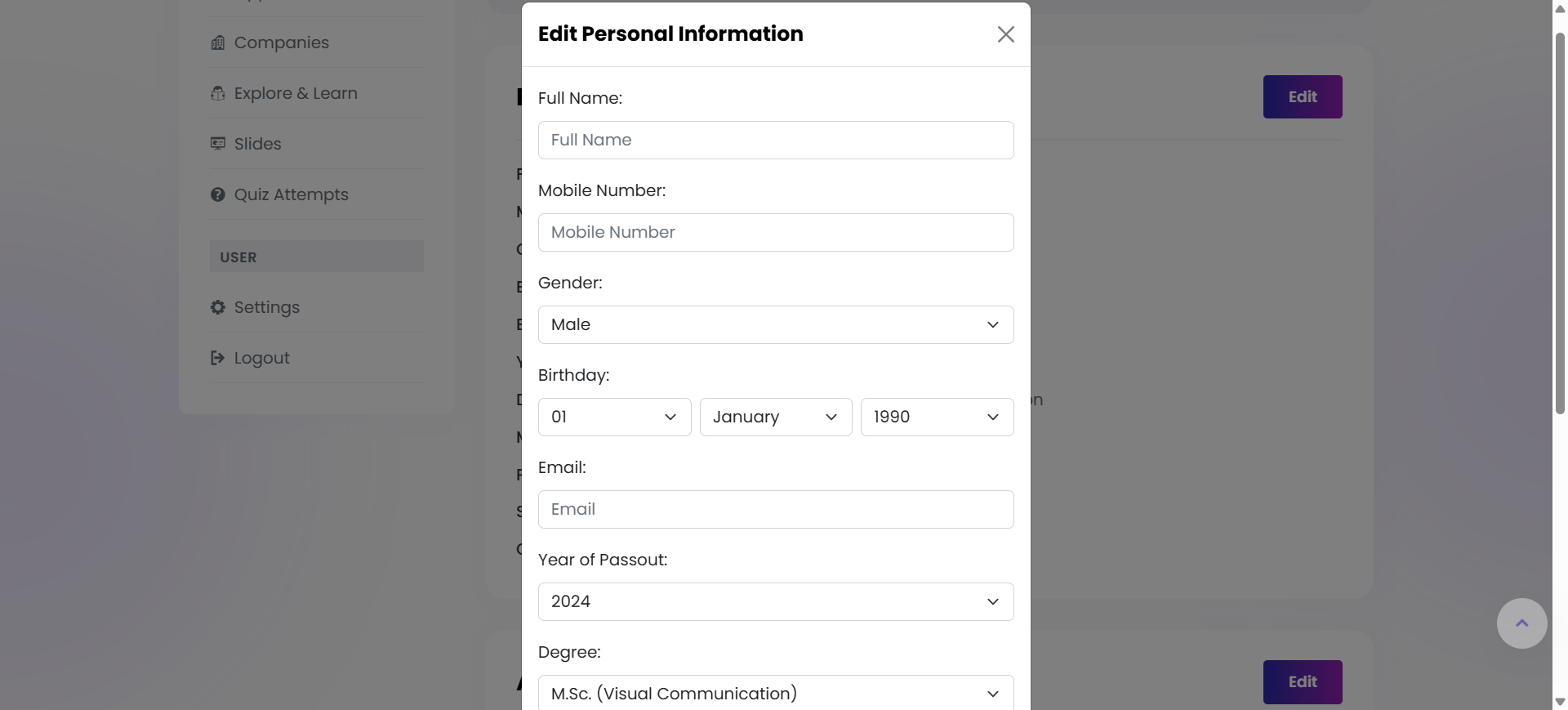Click the lower Edit button
1568x710 pixels.
pos(1302,681)
